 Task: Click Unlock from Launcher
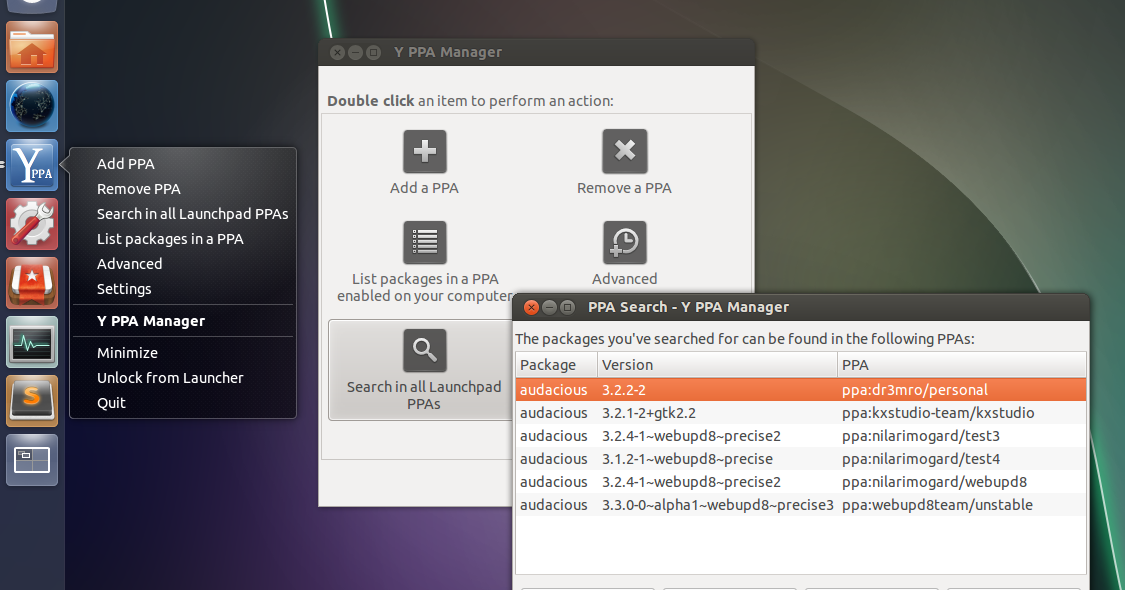click(170, 377)
